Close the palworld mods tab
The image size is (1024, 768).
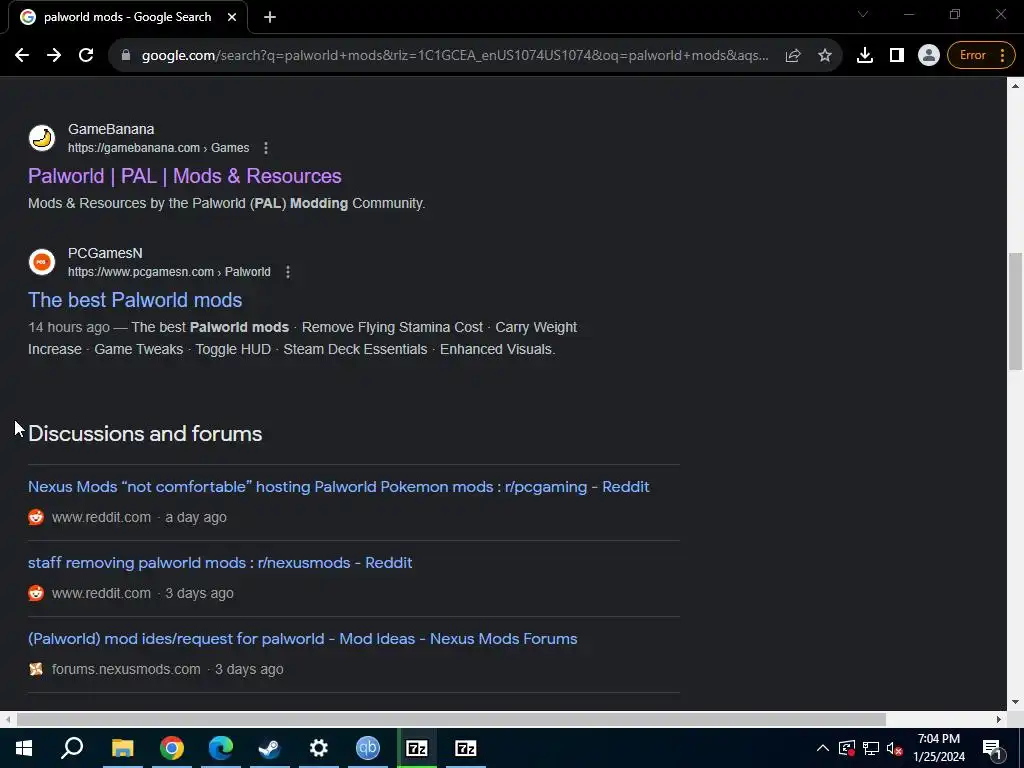232,17
